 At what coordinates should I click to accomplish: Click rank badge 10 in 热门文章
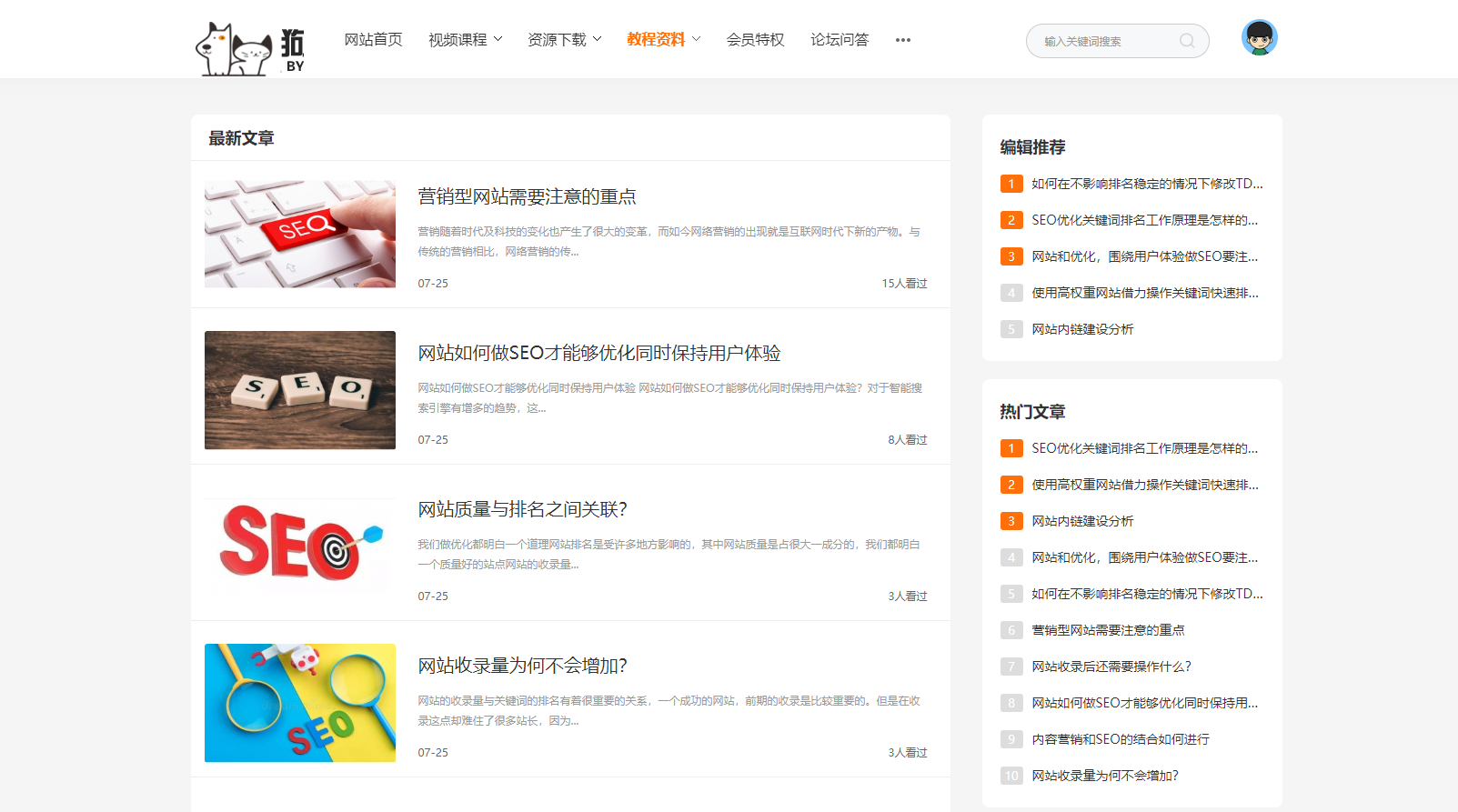tap(1011, 776)
